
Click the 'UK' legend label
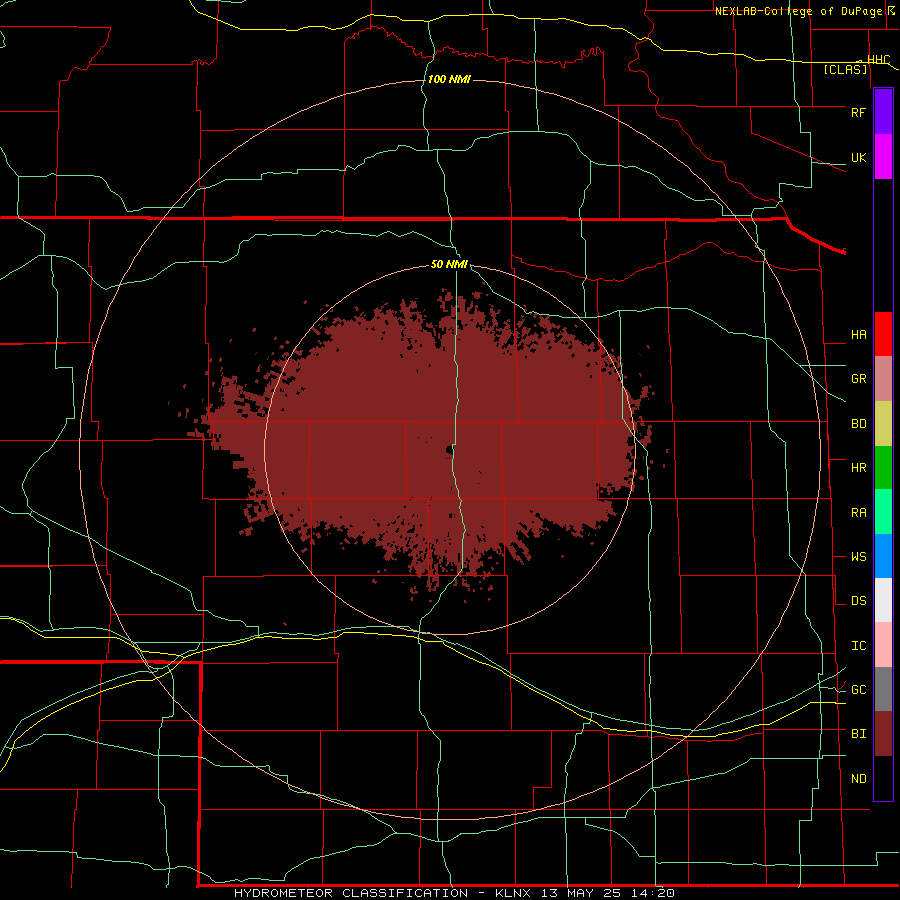click(858, 158)
